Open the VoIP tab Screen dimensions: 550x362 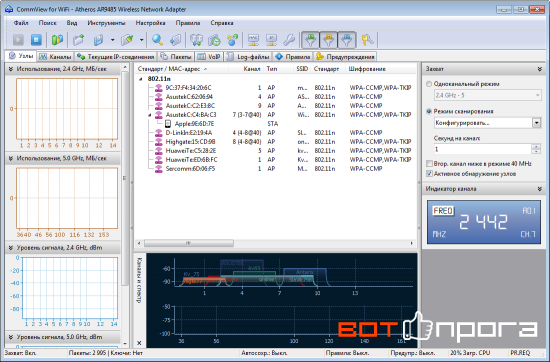209,56
